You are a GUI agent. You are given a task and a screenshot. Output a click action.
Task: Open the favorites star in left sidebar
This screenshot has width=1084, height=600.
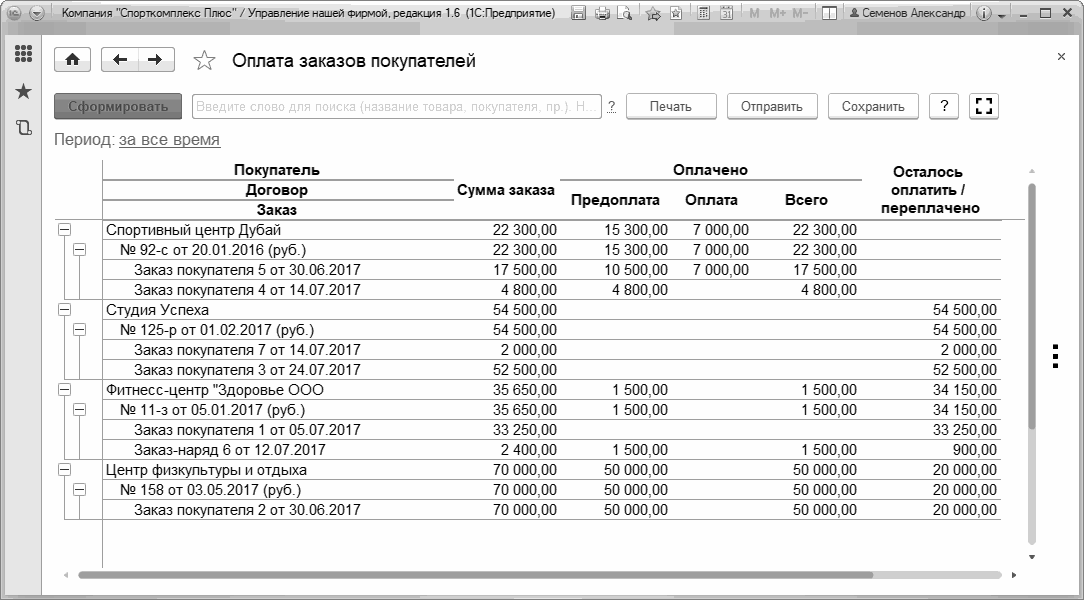click(x=24, y=91)
